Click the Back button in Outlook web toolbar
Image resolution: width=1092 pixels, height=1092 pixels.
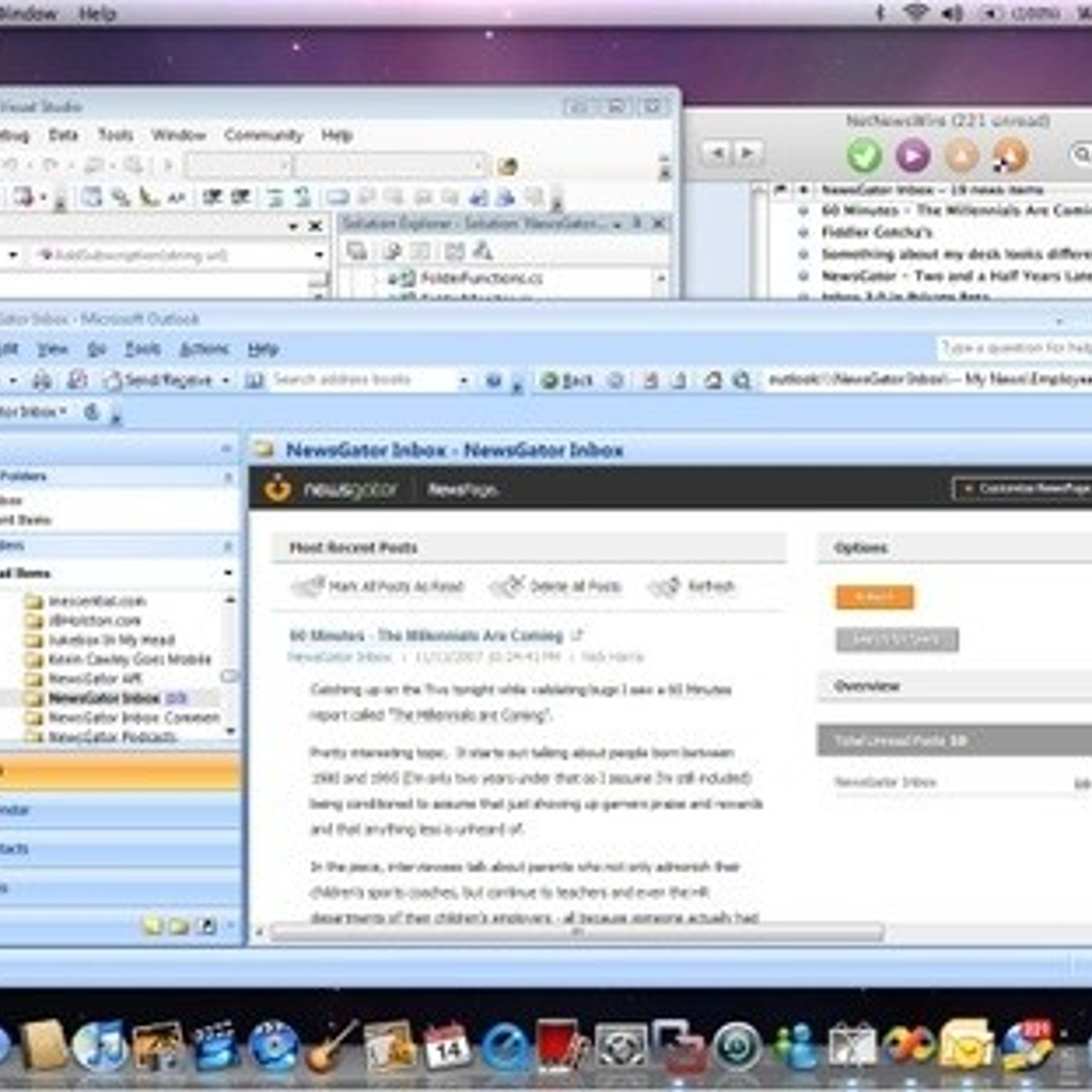click(567, 380)
